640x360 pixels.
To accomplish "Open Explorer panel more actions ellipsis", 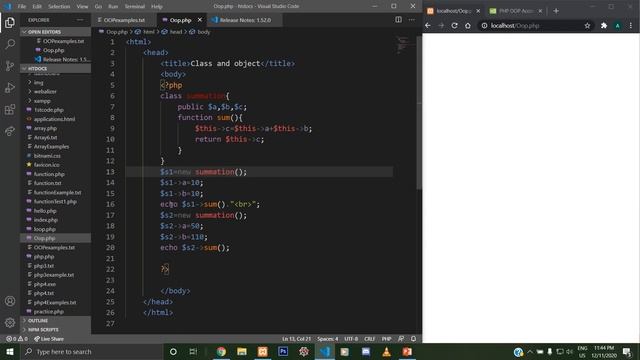I will tap(80, 20).
